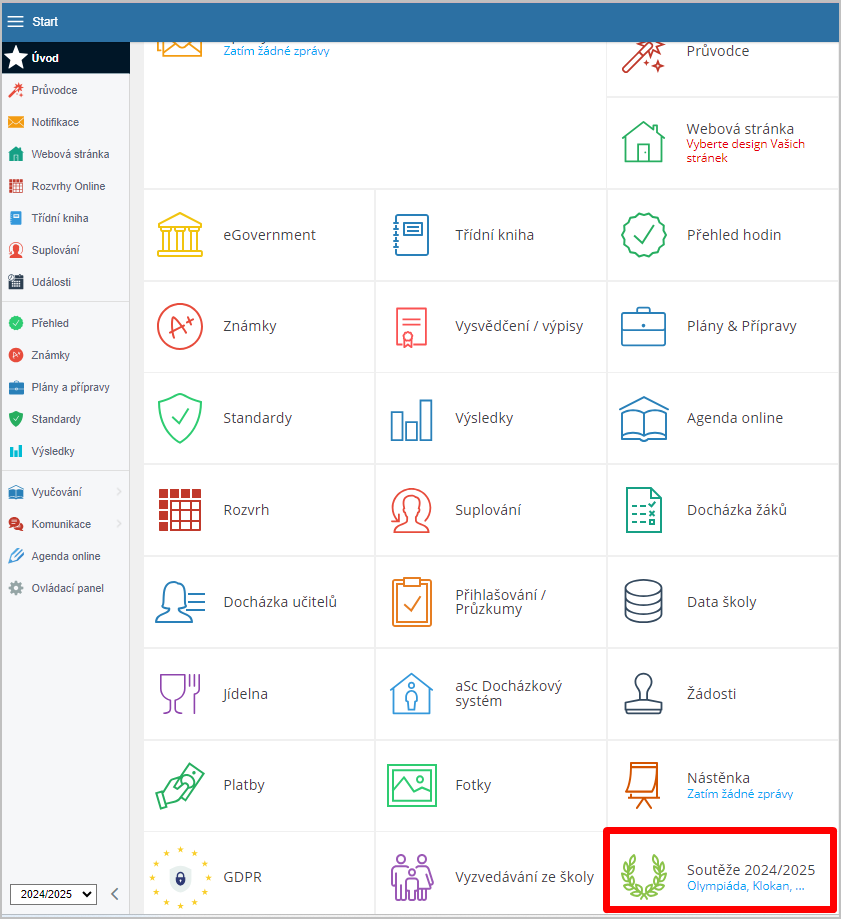Click the Průvodce magic wand tile icon
The width and height of the screenshot is (841, 919).
tap(643, 57)
